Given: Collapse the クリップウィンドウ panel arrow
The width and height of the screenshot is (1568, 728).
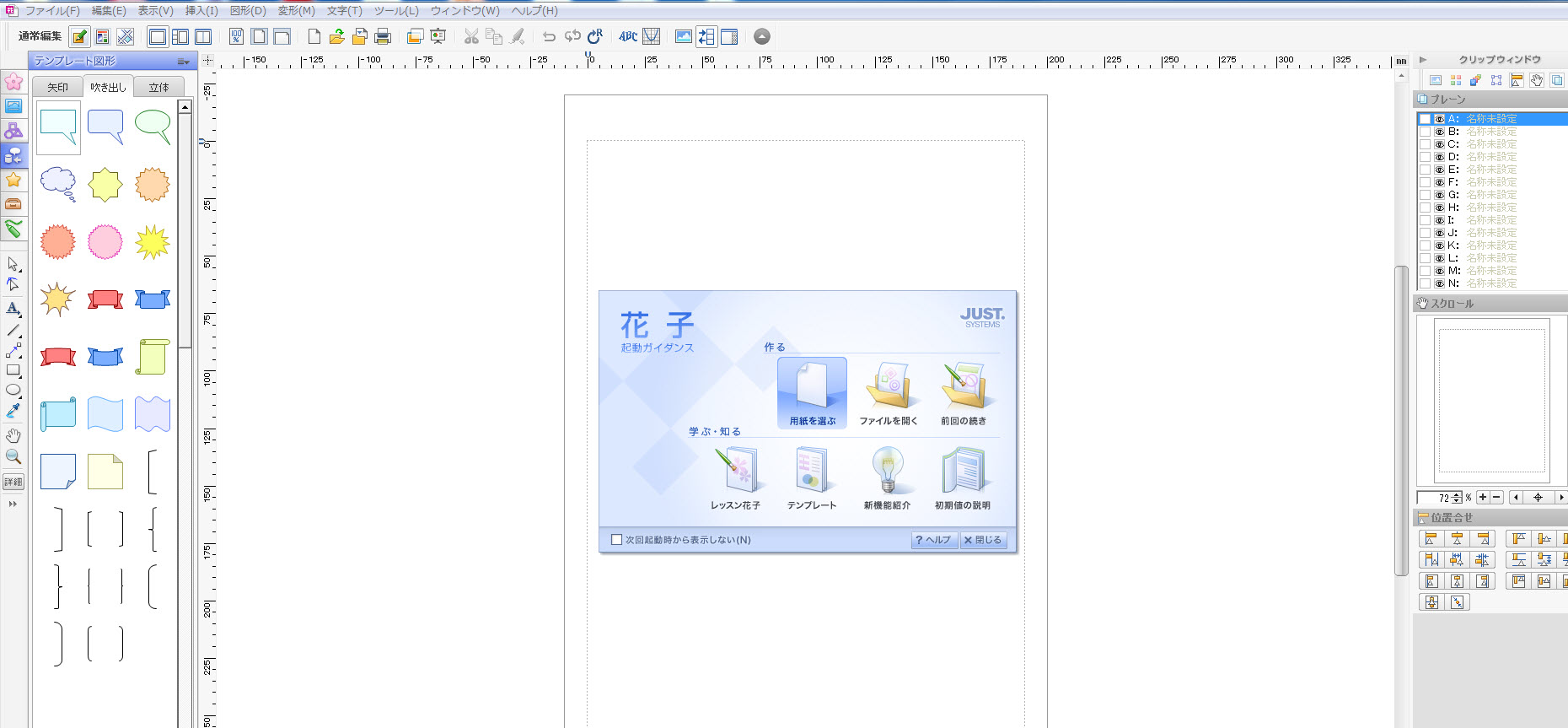Looking at the screenshot, I should 1423,60.
